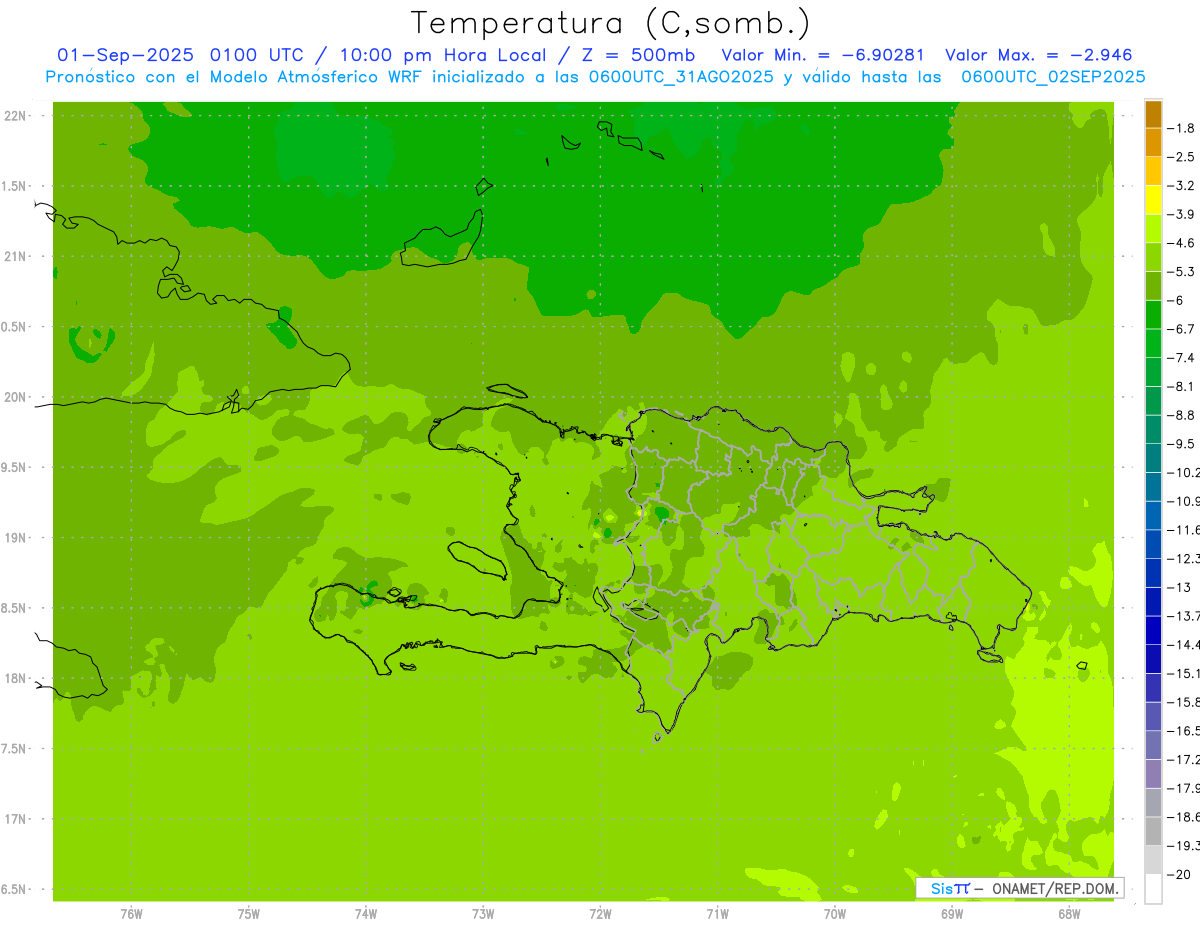Click the '72W' longitude axis label
Viewport: 1200px width, 927px height.
tap(600, 913)
